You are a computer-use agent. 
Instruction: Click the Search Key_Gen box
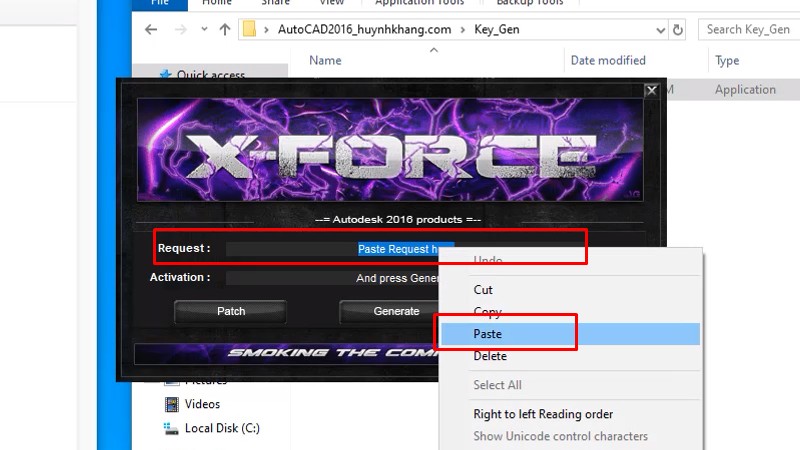pos(750,30)
